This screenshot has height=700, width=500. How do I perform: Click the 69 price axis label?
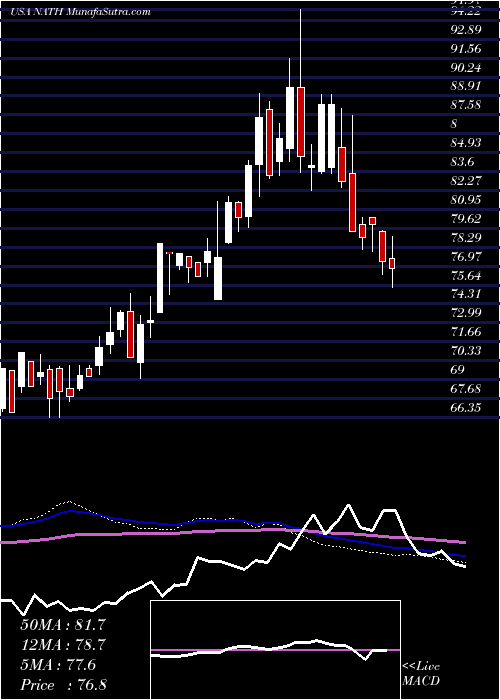pyautogui.click(x=458, y=370)
